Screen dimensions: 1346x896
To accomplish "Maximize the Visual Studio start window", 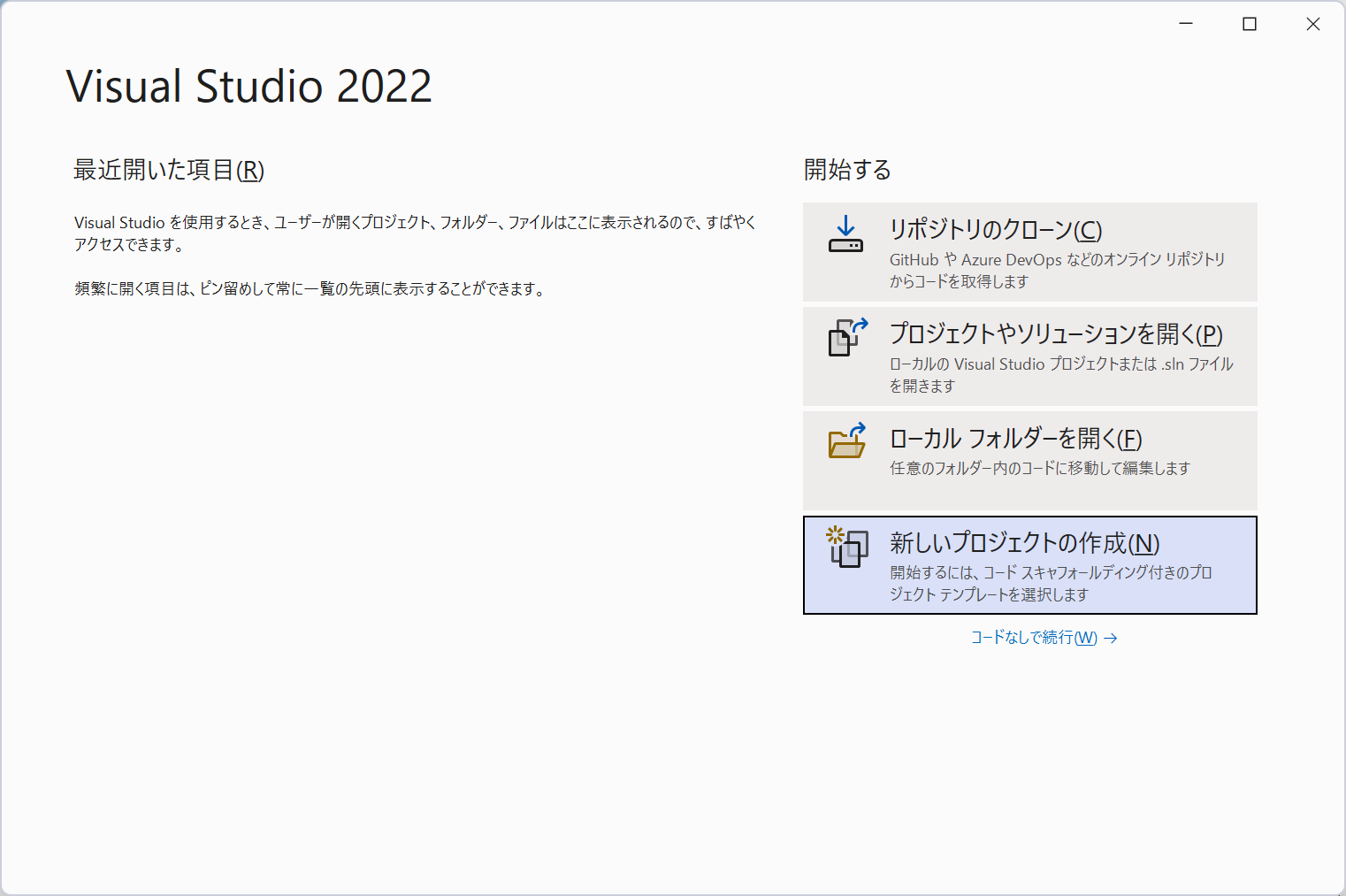I will point(1250,24).
